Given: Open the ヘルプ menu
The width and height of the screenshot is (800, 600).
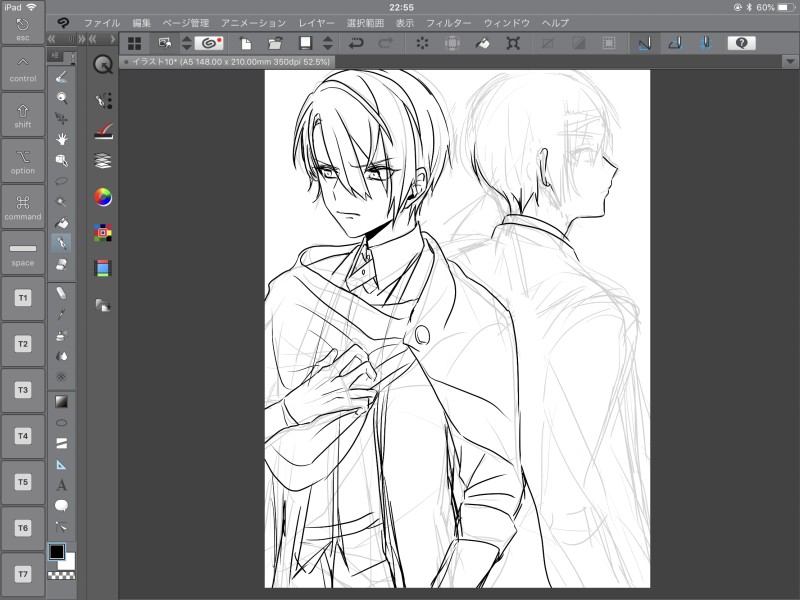Looking at the screenshot, I should [555, 23].
